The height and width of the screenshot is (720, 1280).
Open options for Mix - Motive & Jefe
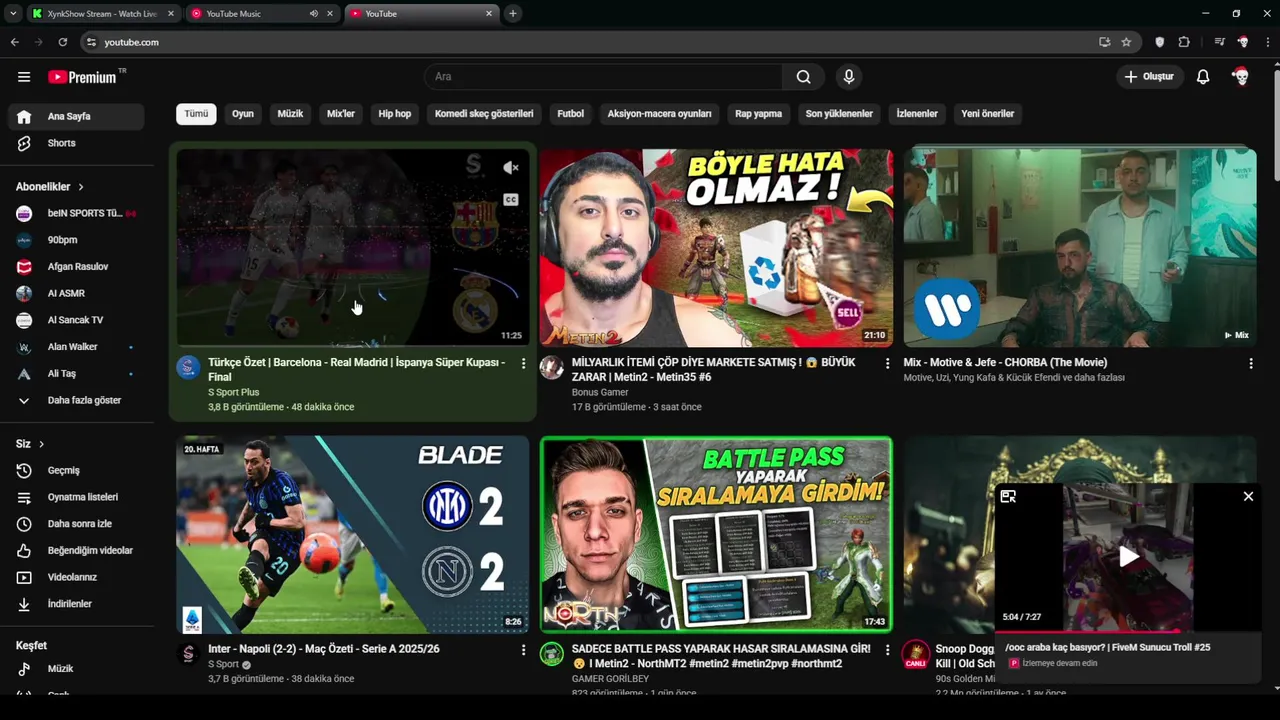[1250, 363]
